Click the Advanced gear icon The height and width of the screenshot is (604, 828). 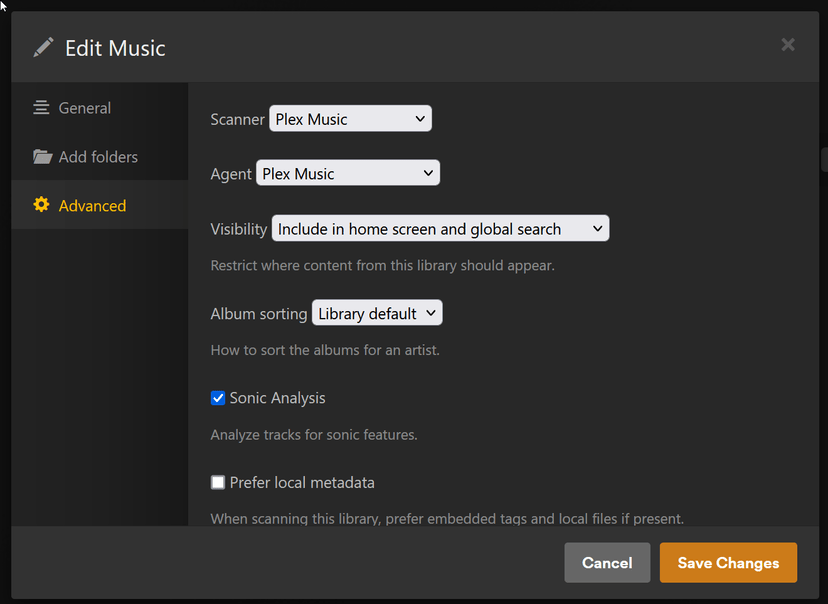coord(41,205)
